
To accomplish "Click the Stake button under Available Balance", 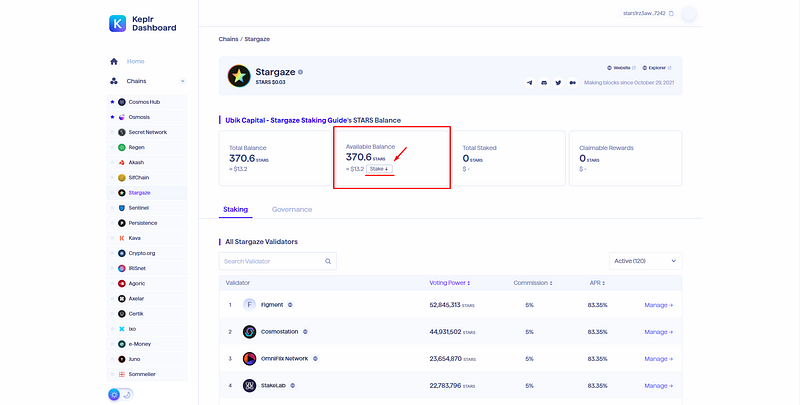I will point(379,169).
